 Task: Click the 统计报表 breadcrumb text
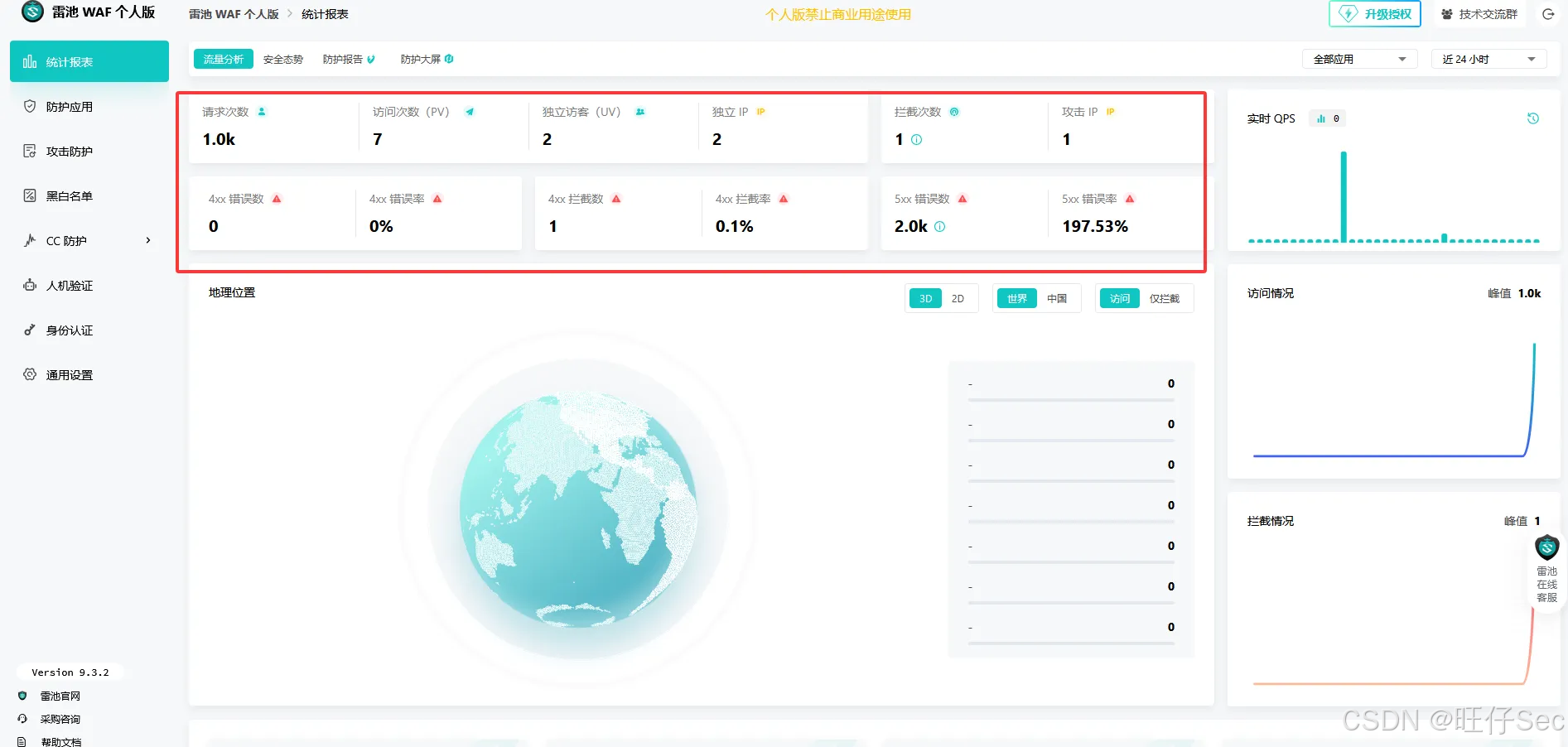pyautogui.click(x=325, y=14)
